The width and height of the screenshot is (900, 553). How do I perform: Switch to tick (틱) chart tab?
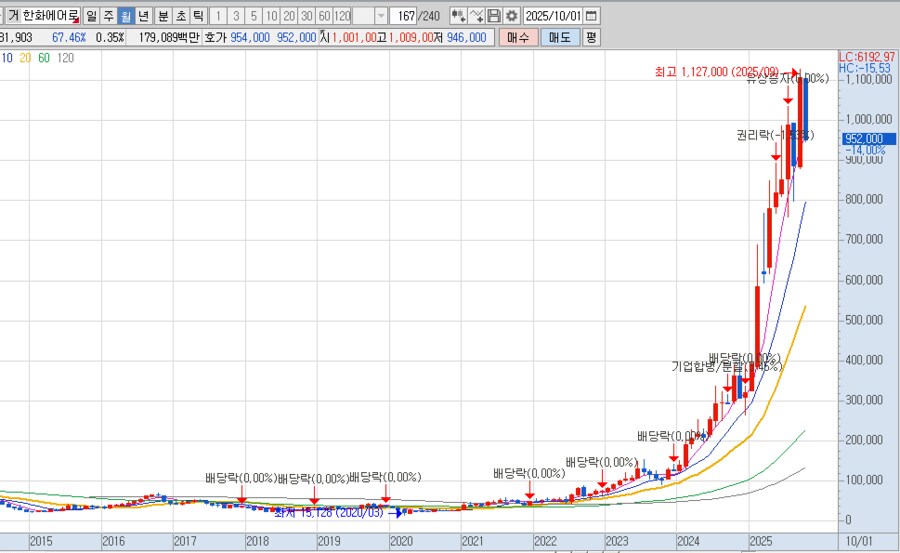pos(198,16)
